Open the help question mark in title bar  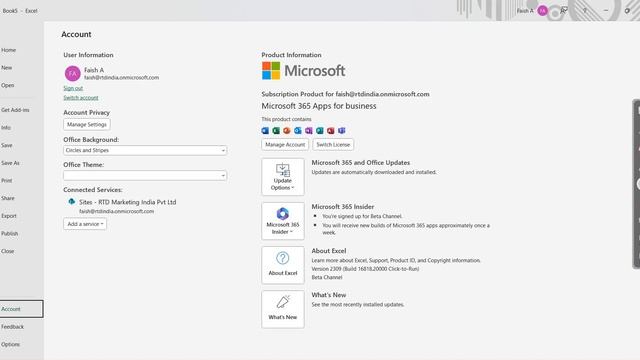coord(585,11)
